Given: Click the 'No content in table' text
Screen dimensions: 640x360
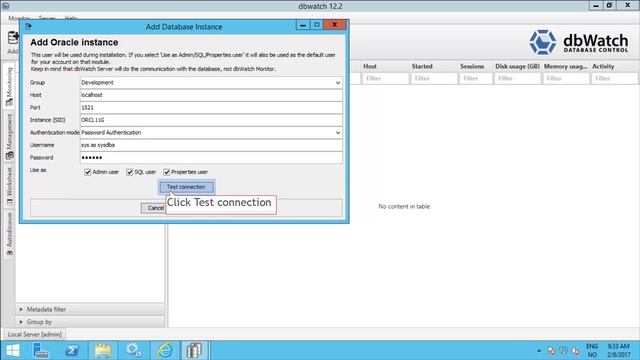Looking at the screenshot, I should (404, 207).
